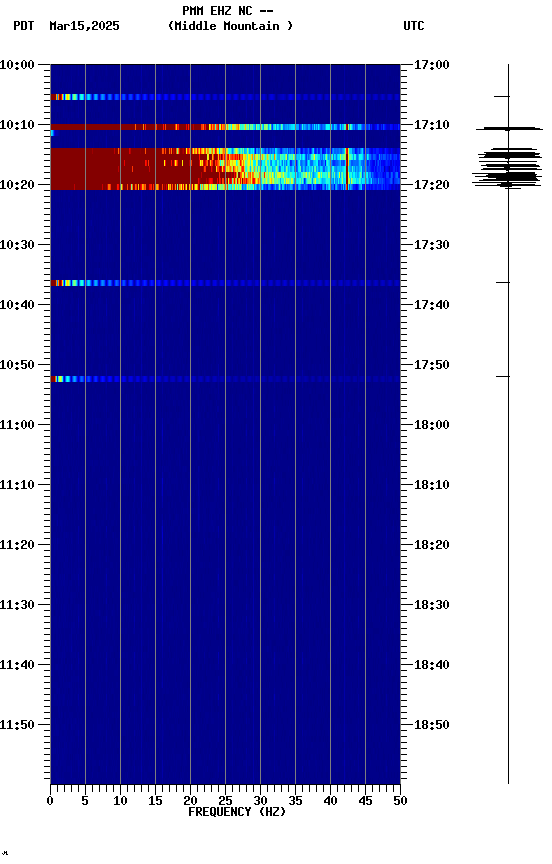Click the 20 Hz frequency axis label
Image resolution: width=552 pixels, height=864 pixels.
pyautogui.click(x=190, y=801)
